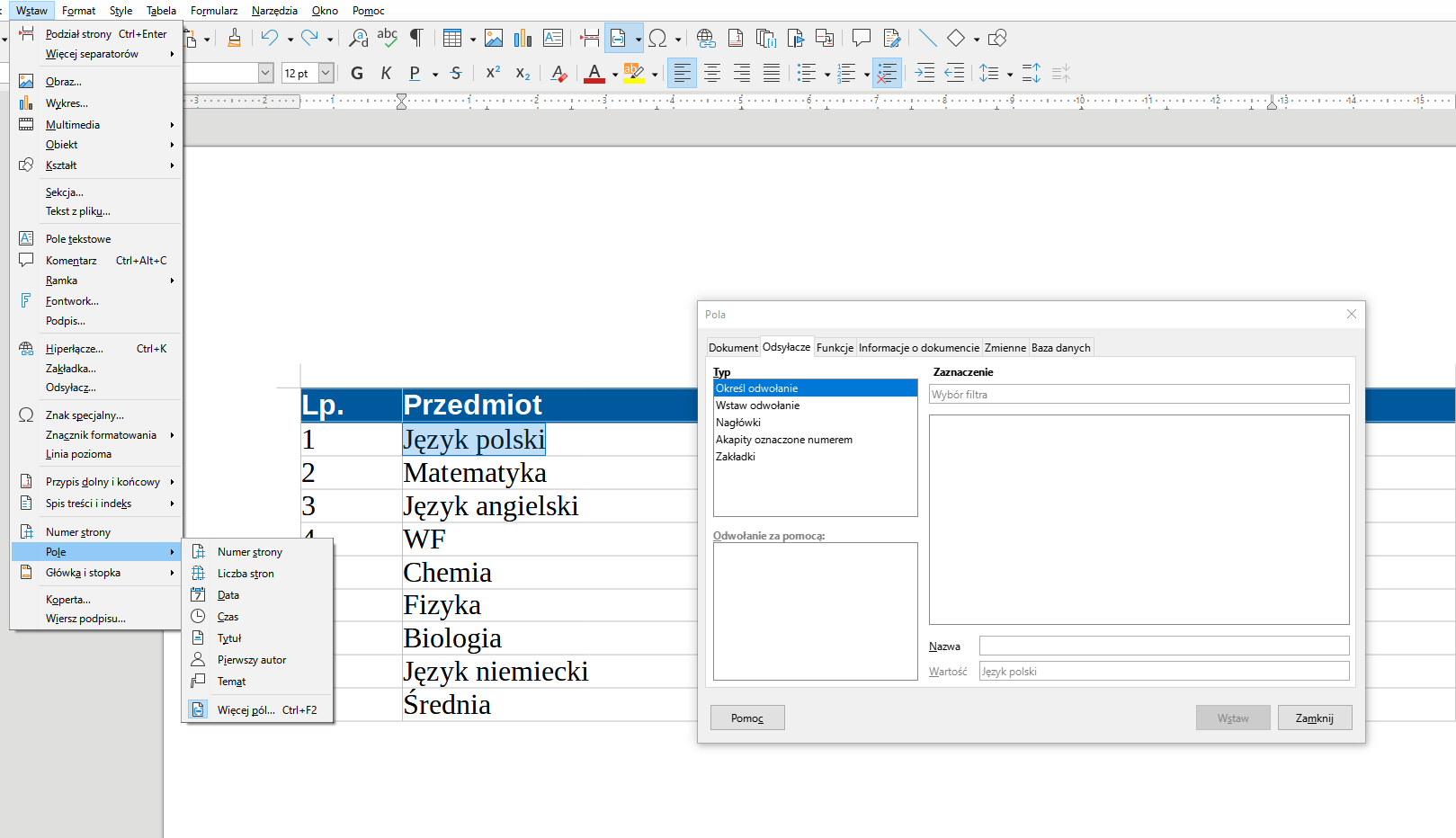Toggle formatting marks pilcrow icon

pos(416,38)
